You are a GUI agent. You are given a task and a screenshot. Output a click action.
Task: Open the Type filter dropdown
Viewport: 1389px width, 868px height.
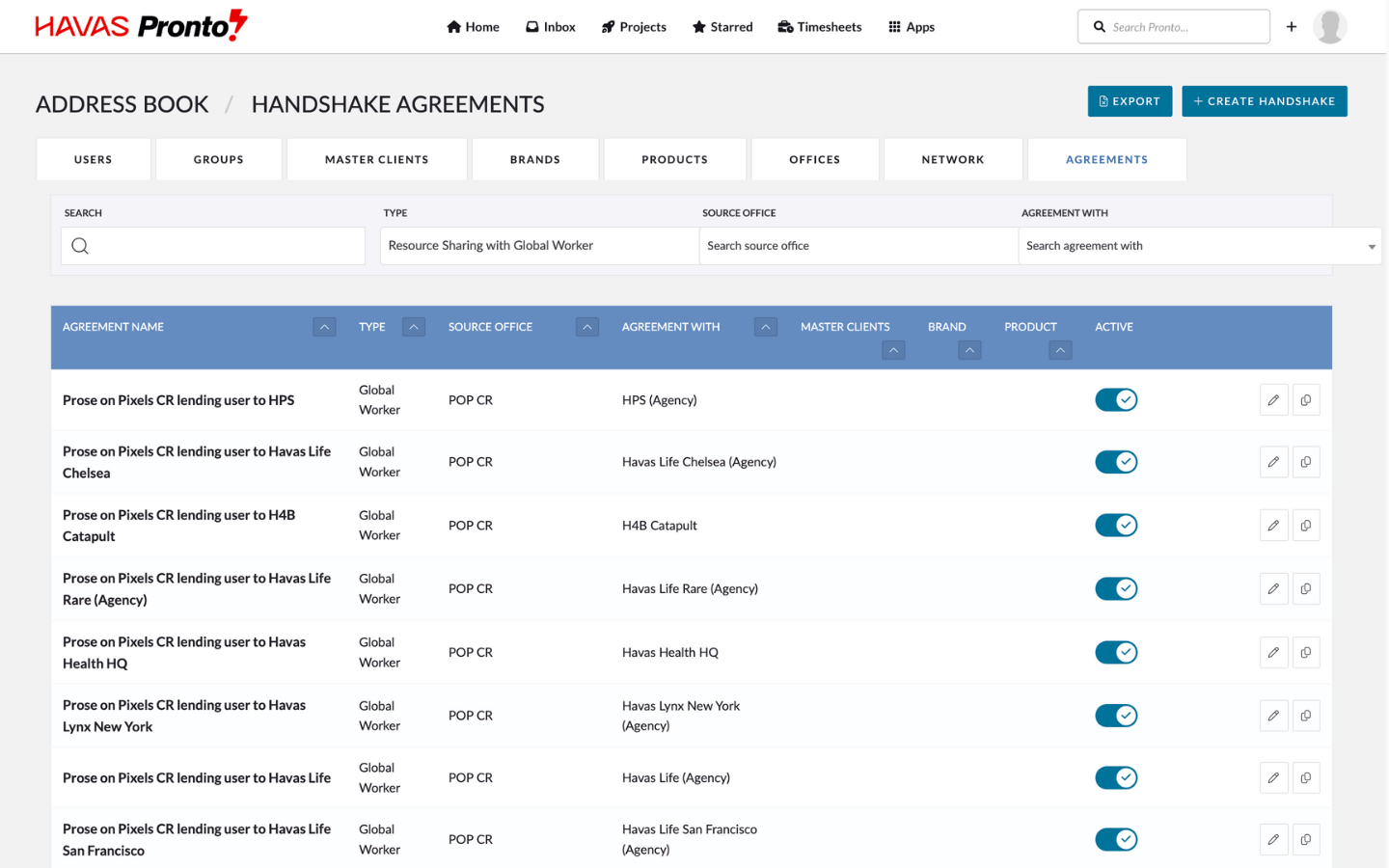coord(538,246)
